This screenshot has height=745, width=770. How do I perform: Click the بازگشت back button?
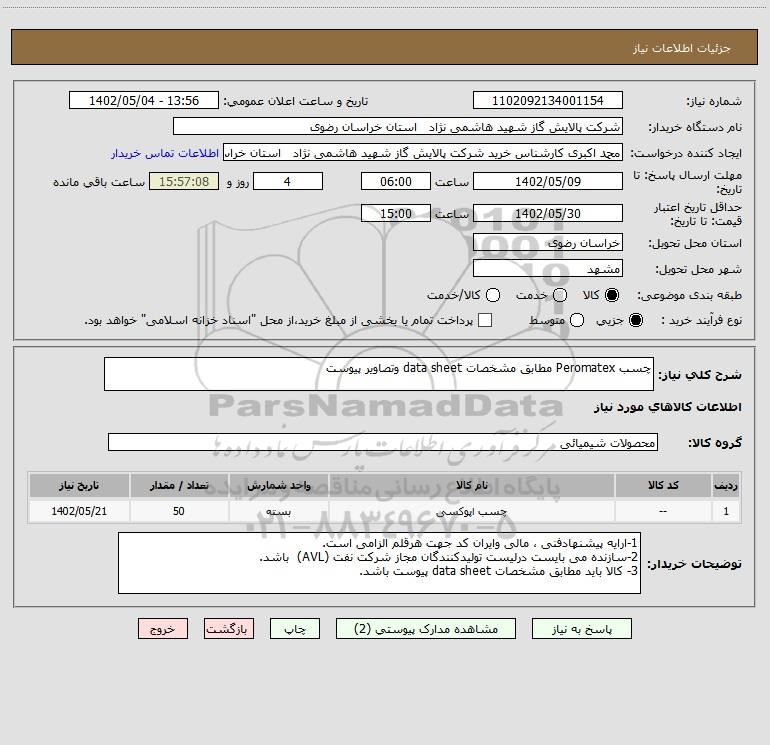(229, 629)
